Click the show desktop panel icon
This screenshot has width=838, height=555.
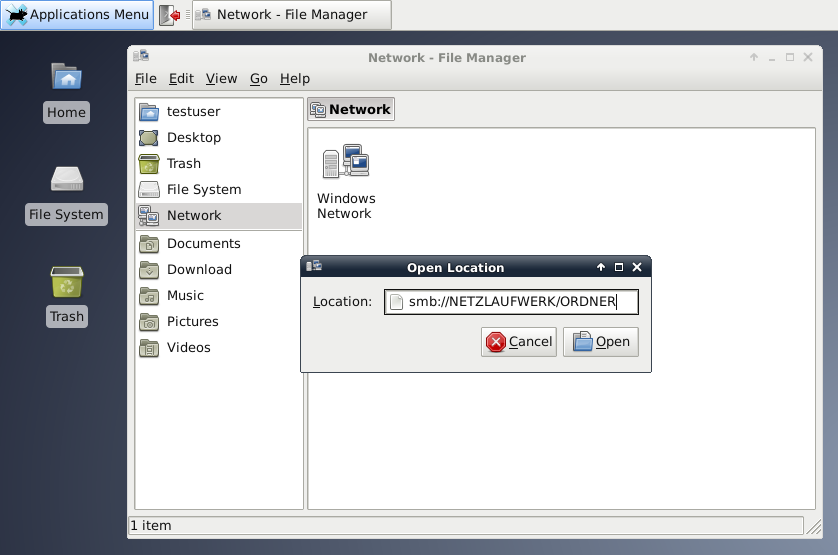coord(170,15)
